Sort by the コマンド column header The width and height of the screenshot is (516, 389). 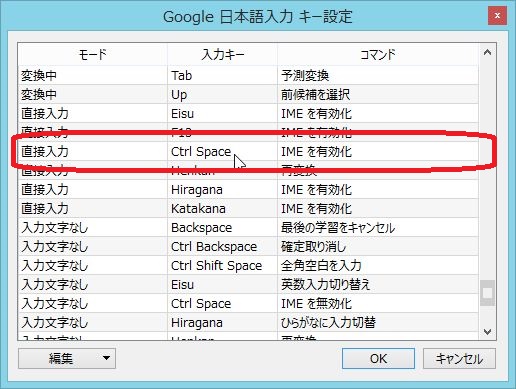pos(378,54)
